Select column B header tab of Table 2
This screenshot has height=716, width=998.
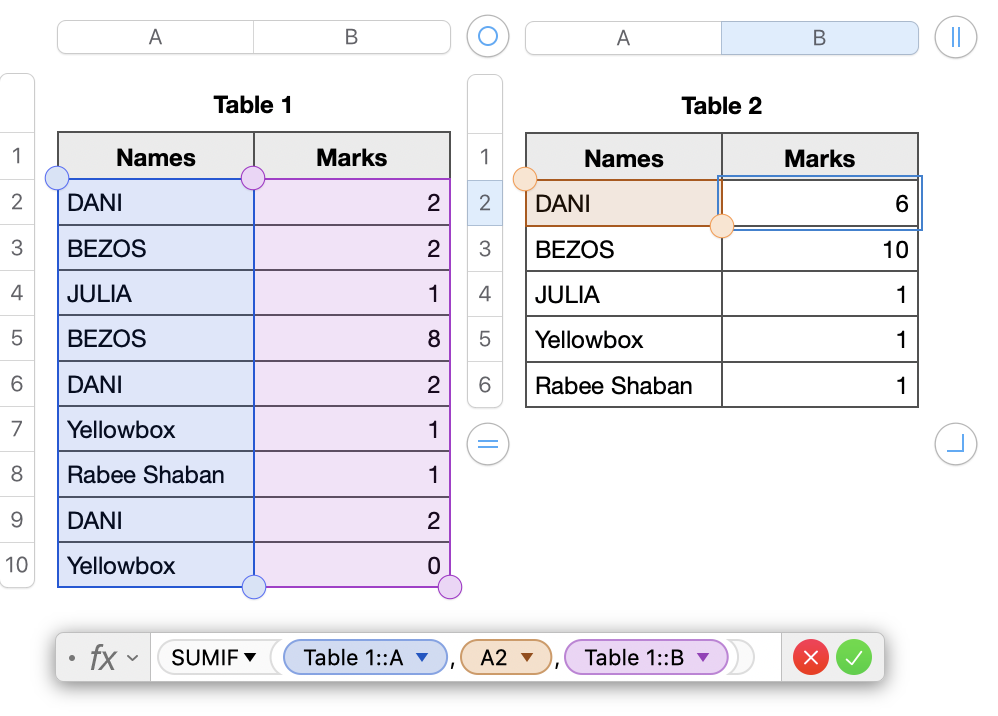(x=819, y=38)
